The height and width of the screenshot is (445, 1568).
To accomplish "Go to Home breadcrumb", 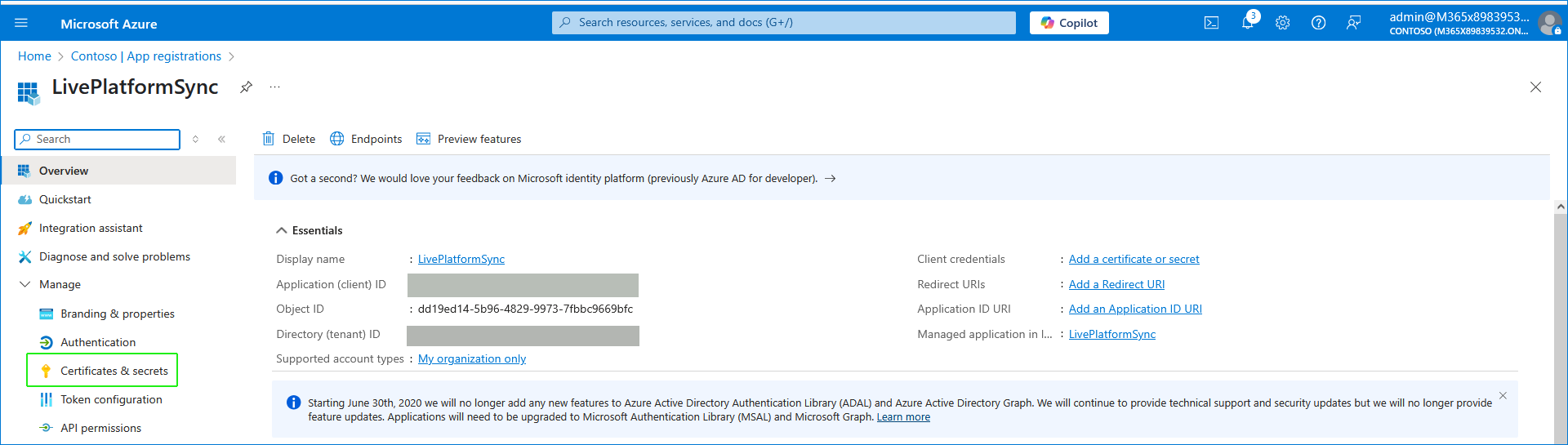I will (34, 56).
